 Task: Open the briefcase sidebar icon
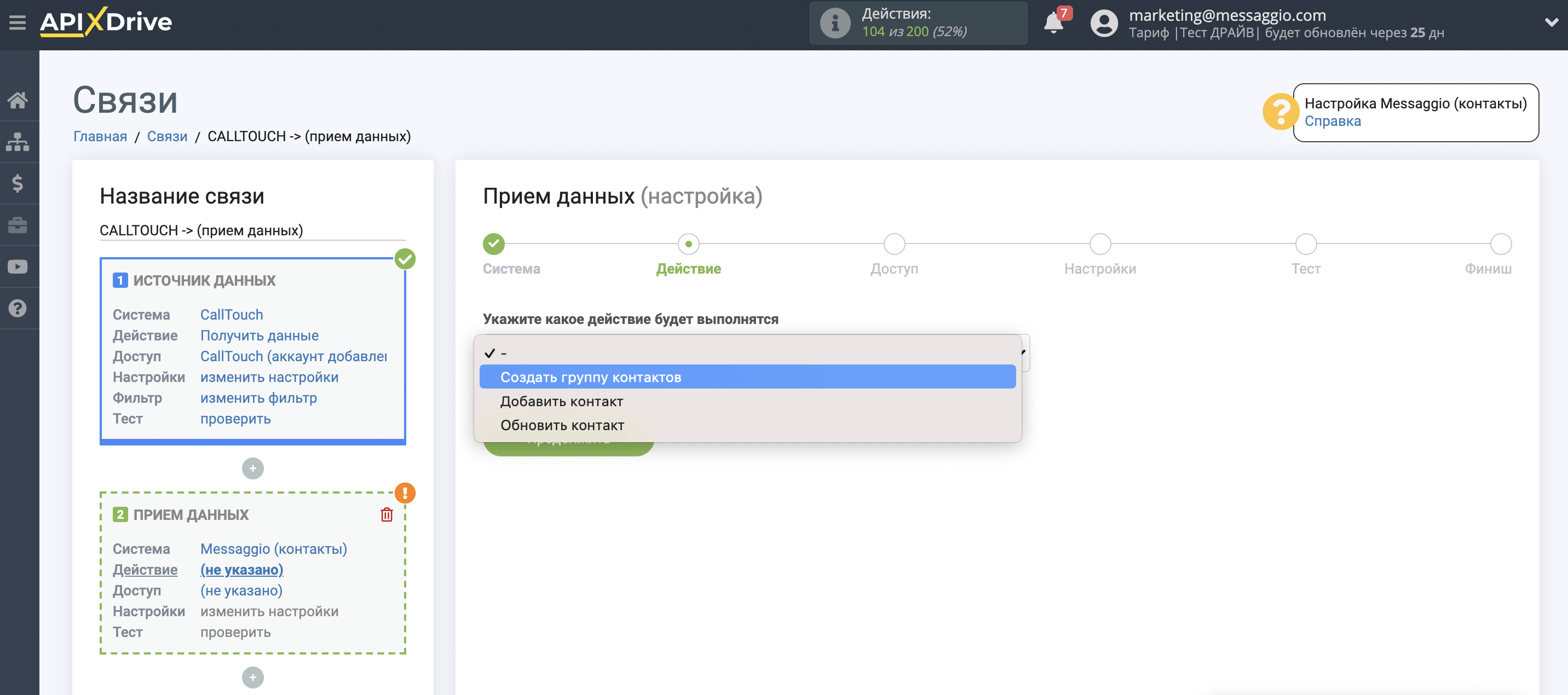tap(18, 225)
